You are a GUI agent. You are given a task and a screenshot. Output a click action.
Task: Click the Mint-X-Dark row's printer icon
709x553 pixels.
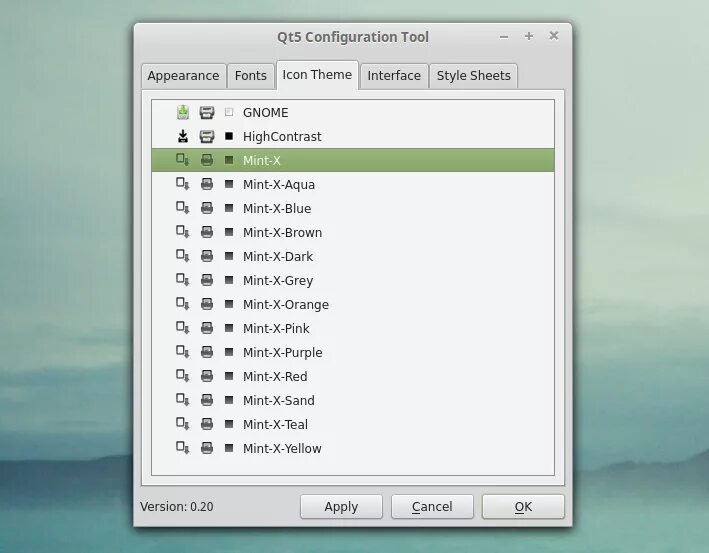point(207,255)
